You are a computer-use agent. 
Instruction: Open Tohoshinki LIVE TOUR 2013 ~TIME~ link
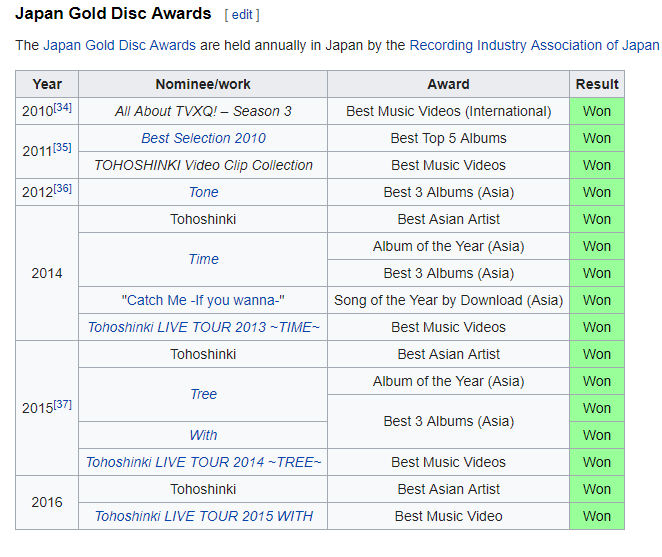click(x=203, y=327)
